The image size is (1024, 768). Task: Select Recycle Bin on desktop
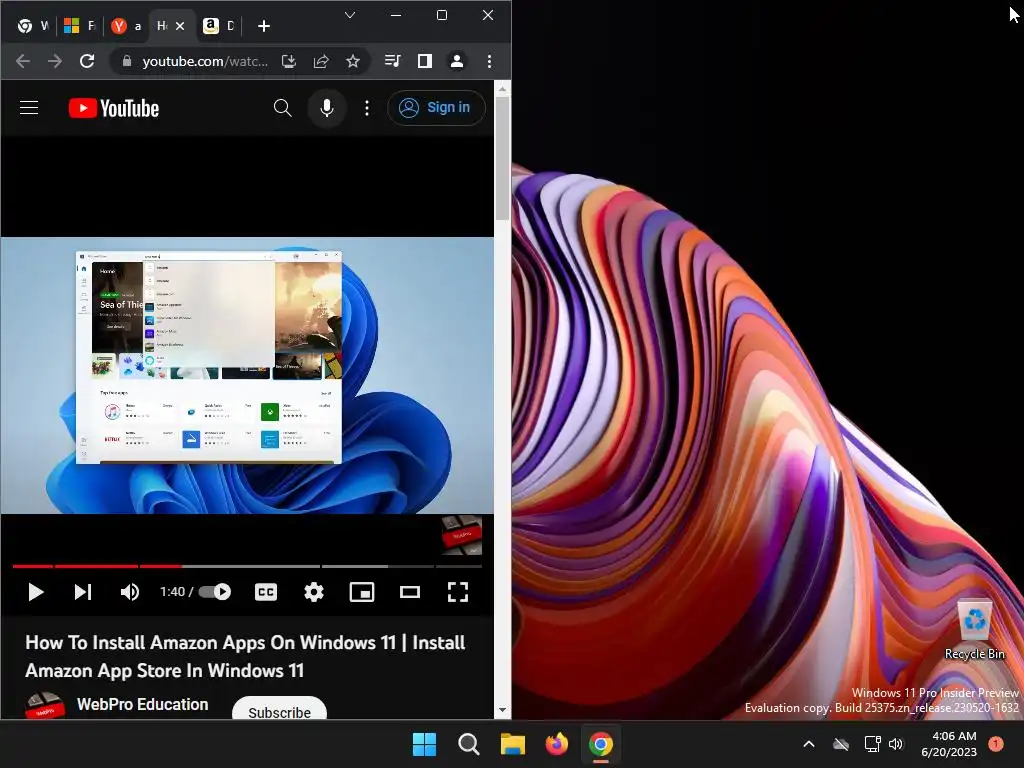point(974,629)
